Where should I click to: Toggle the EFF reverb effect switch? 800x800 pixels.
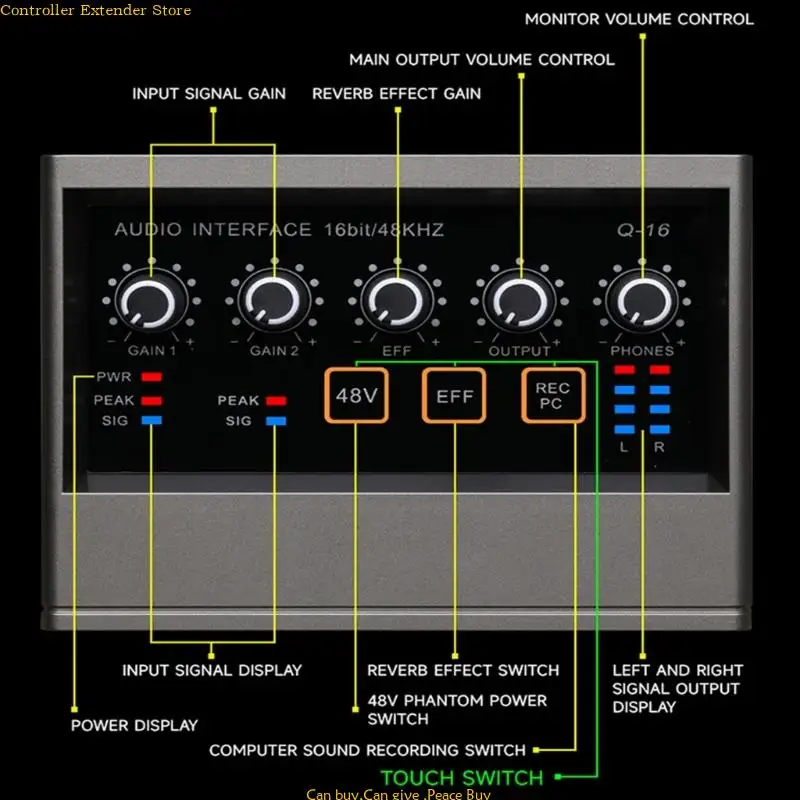click(454, 395)
